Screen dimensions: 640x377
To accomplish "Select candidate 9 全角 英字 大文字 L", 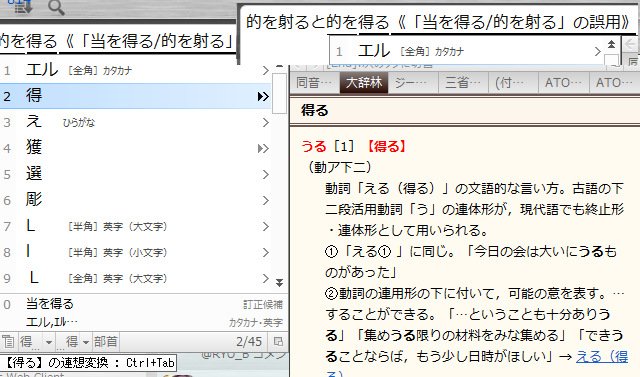I will [x=135, y=278].
